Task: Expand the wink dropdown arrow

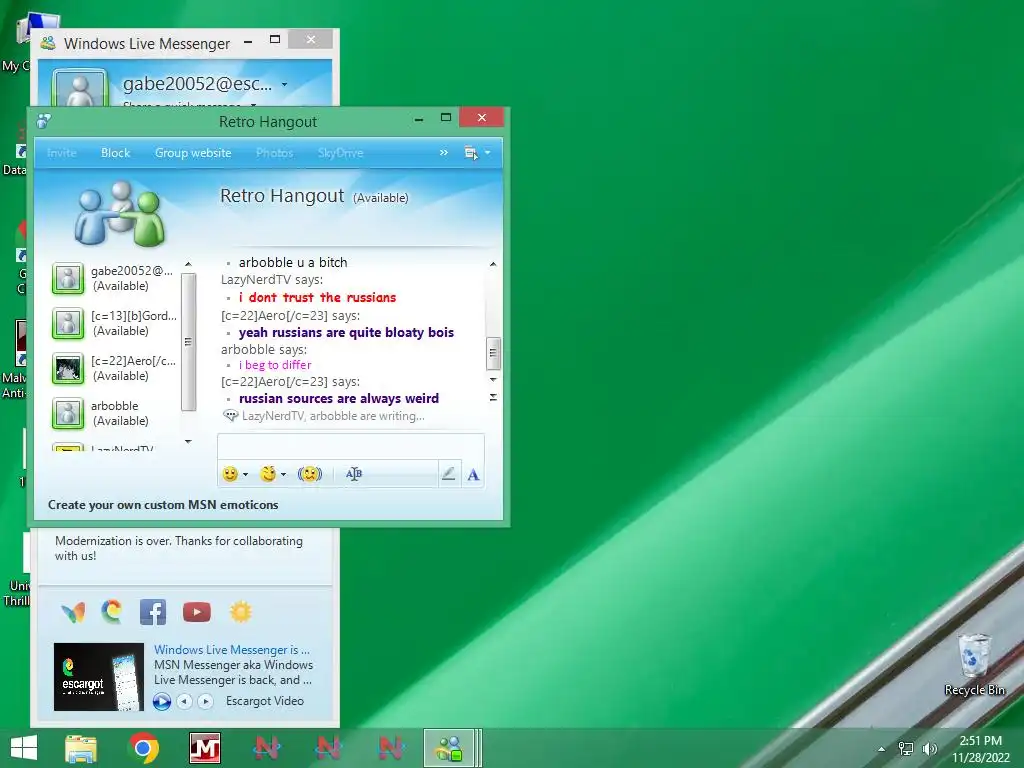Action: pos(283,475)
